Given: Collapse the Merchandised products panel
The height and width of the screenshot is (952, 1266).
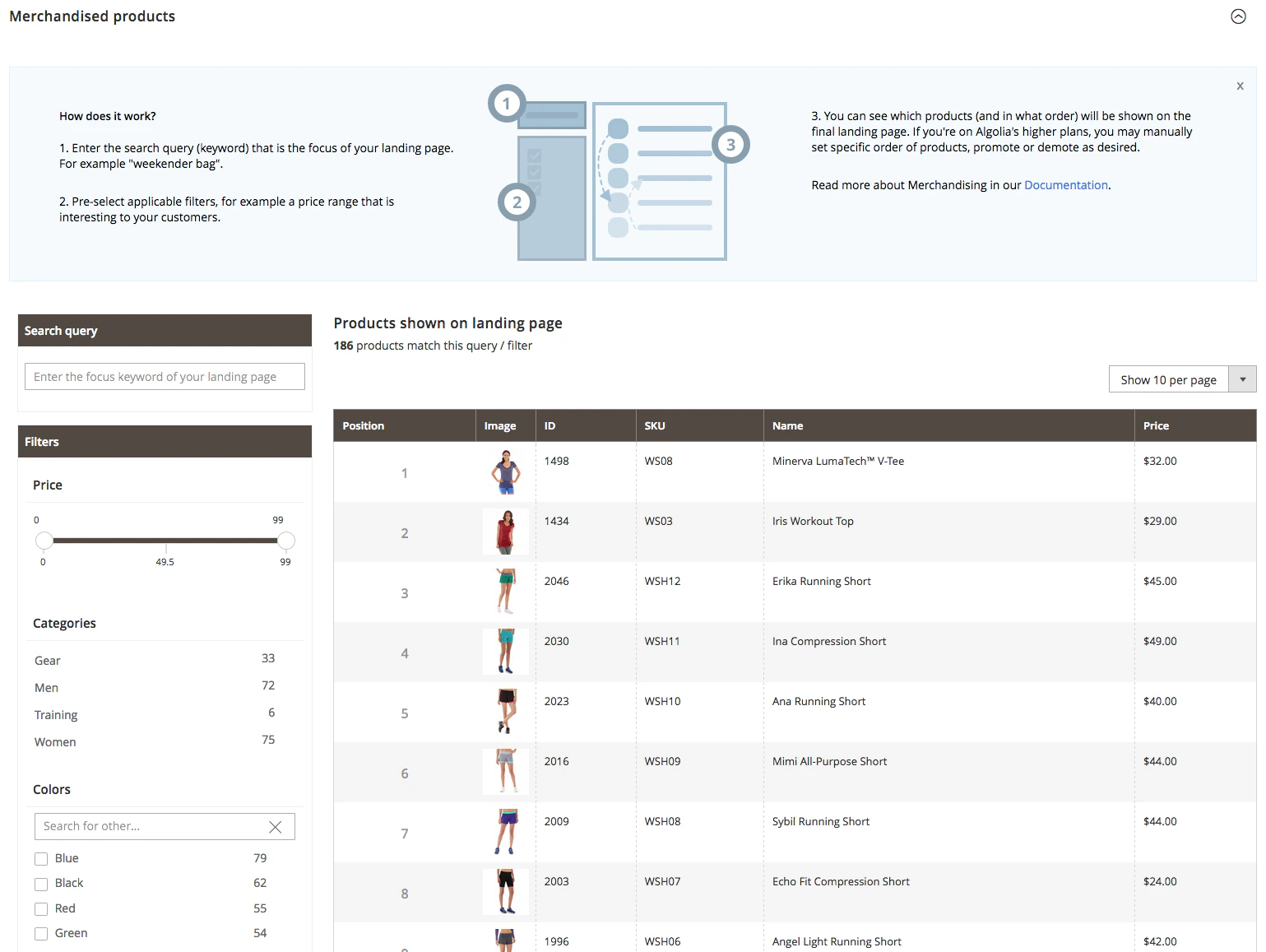Looking at the screenshot, I should 1237,16.
